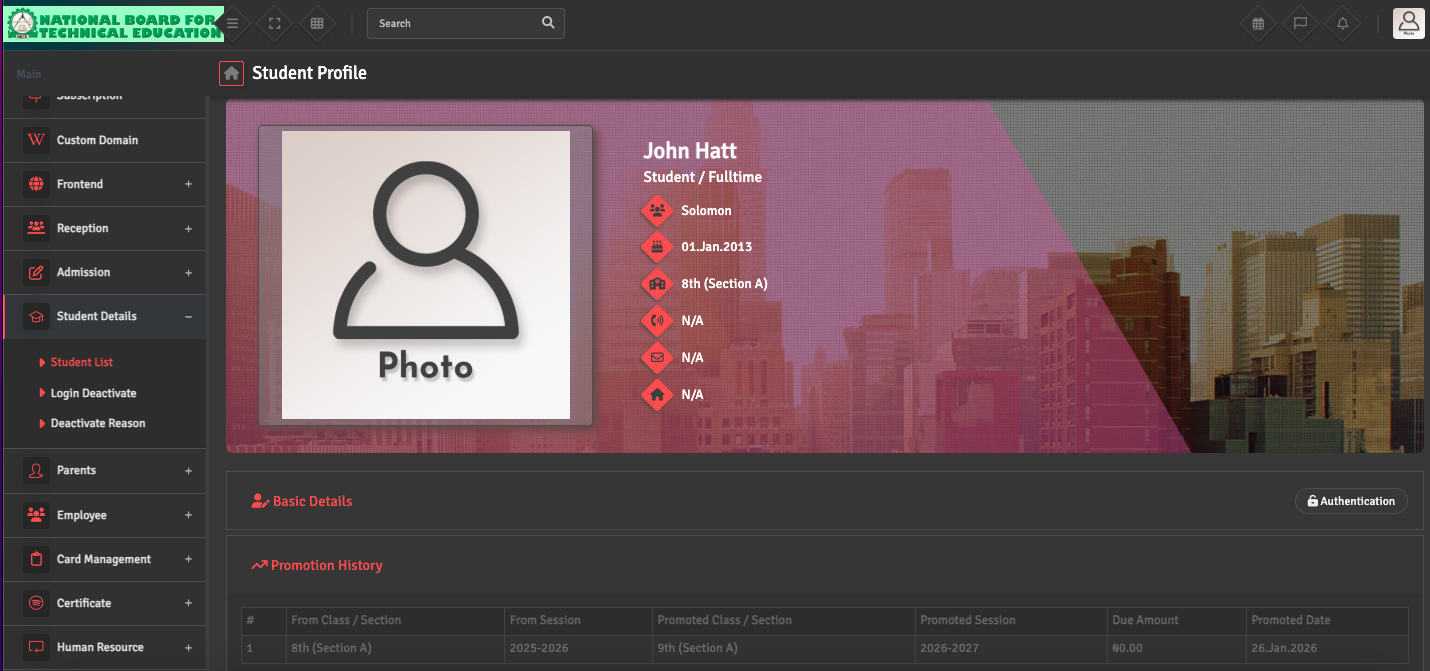1430x671 pixels.
Task: Open the Basic Details section
Action: [x=311, y=501]
